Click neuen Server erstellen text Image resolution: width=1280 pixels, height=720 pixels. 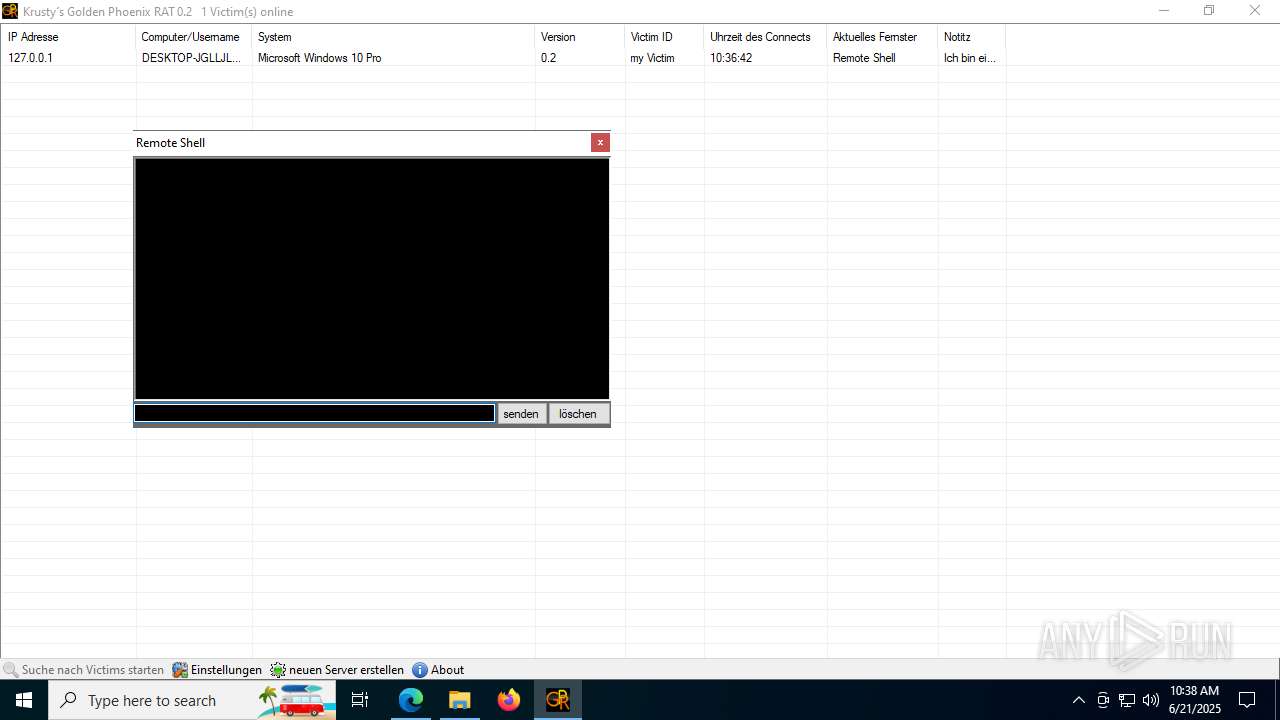pos(346,670)
